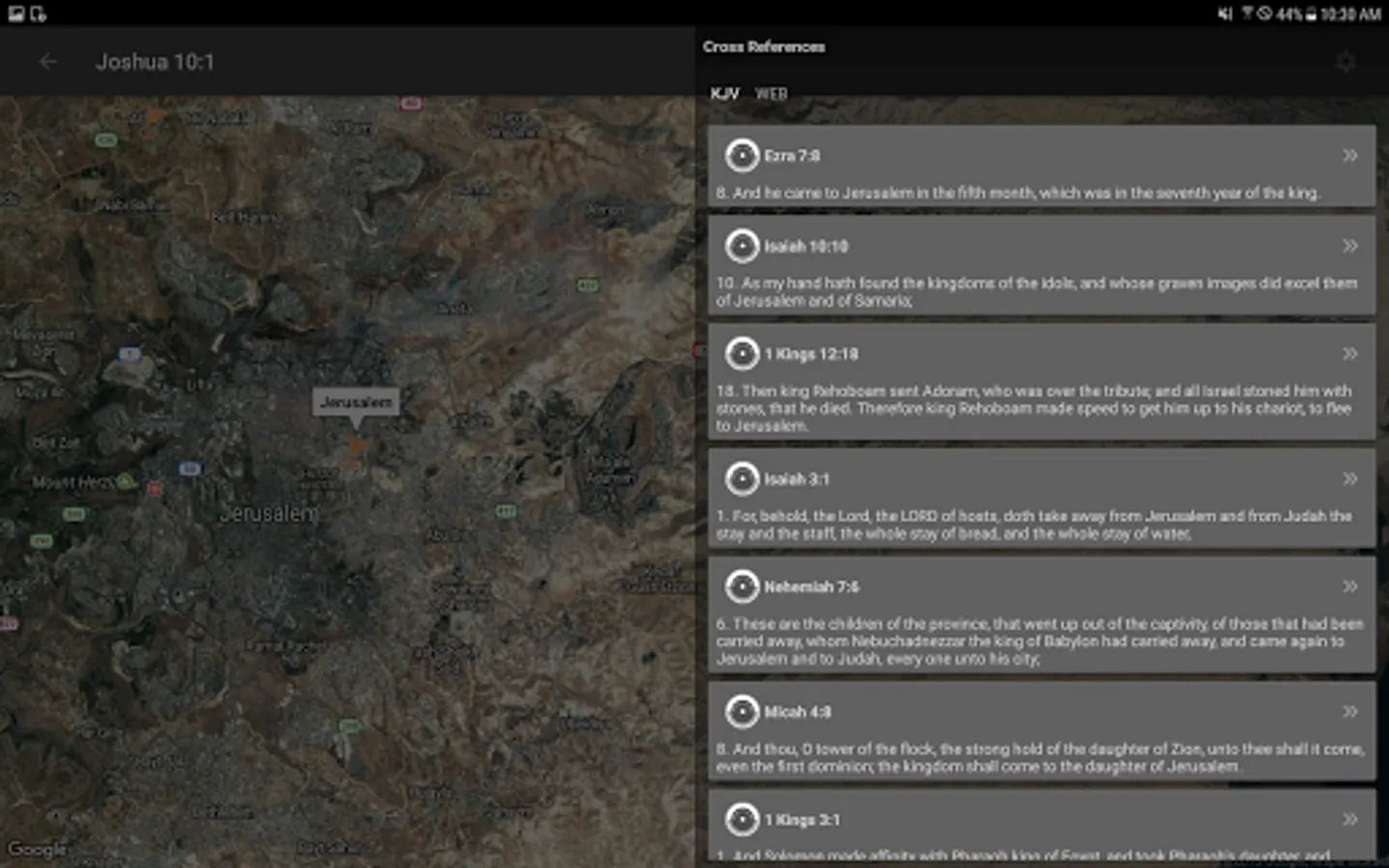Click the Joshua 10:1 title in the header

pos(154,62)
